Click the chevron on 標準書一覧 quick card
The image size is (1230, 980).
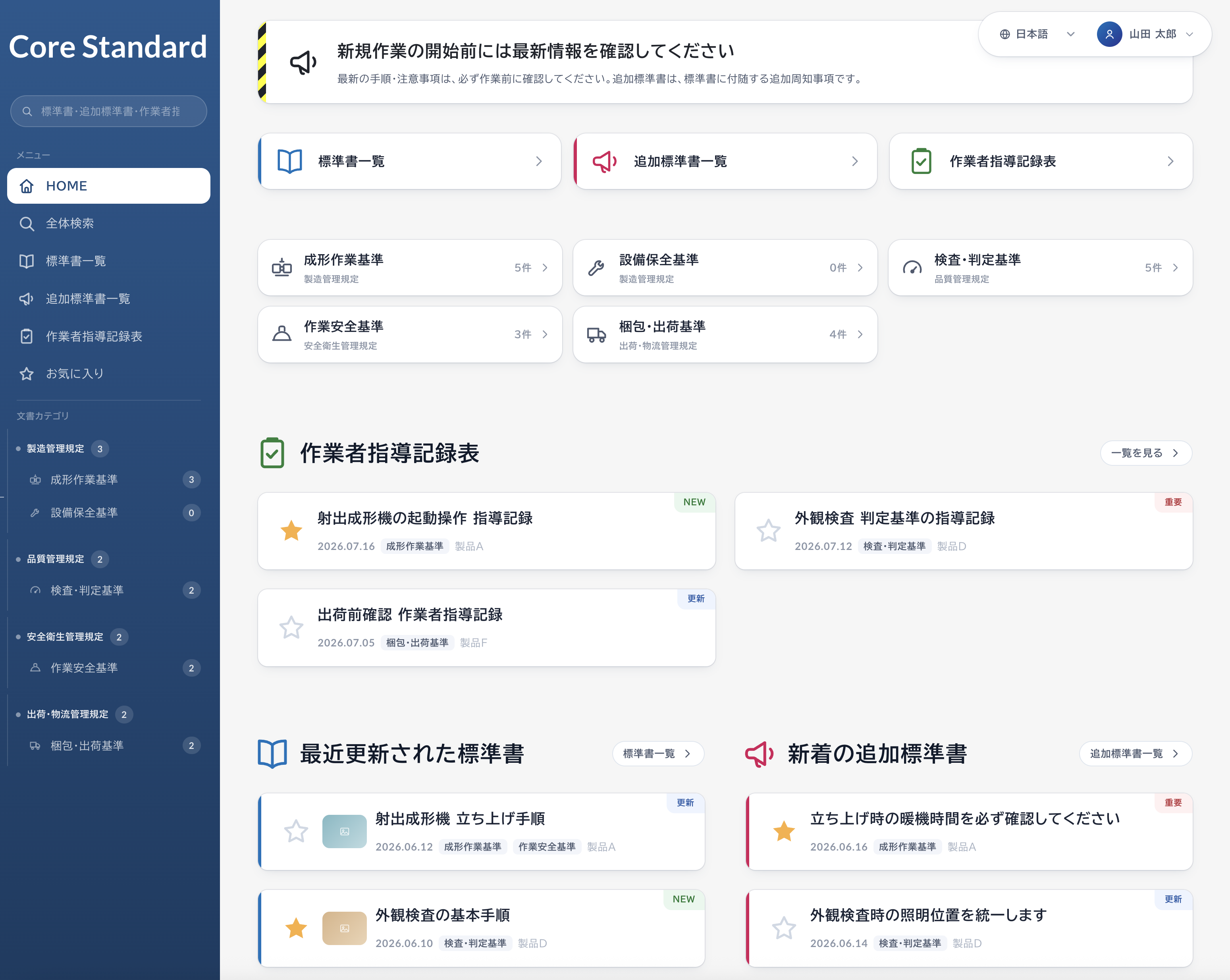(x=538, y=162)
